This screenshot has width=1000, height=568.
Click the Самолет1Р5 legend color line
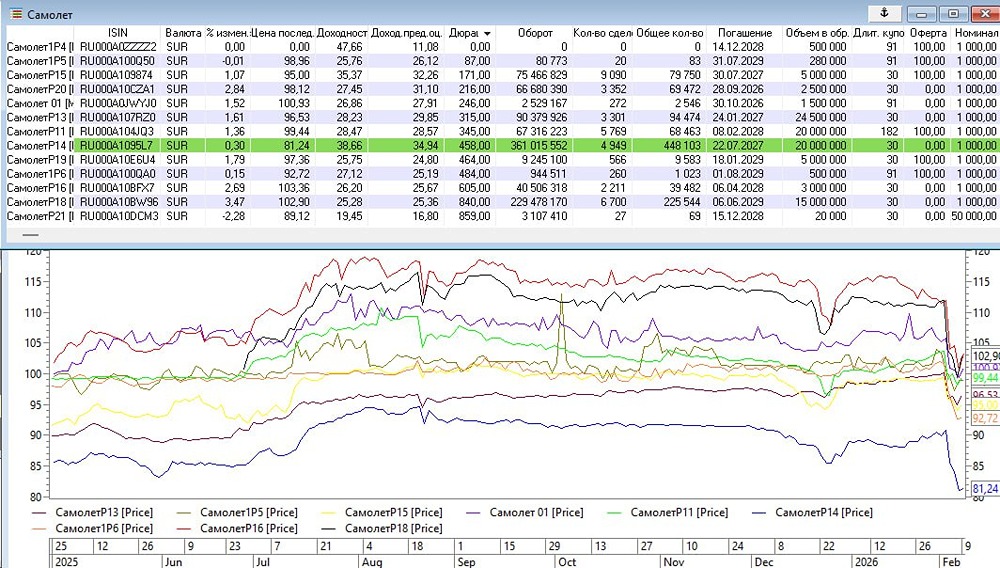pyautogui.click(x=185, y=513)
